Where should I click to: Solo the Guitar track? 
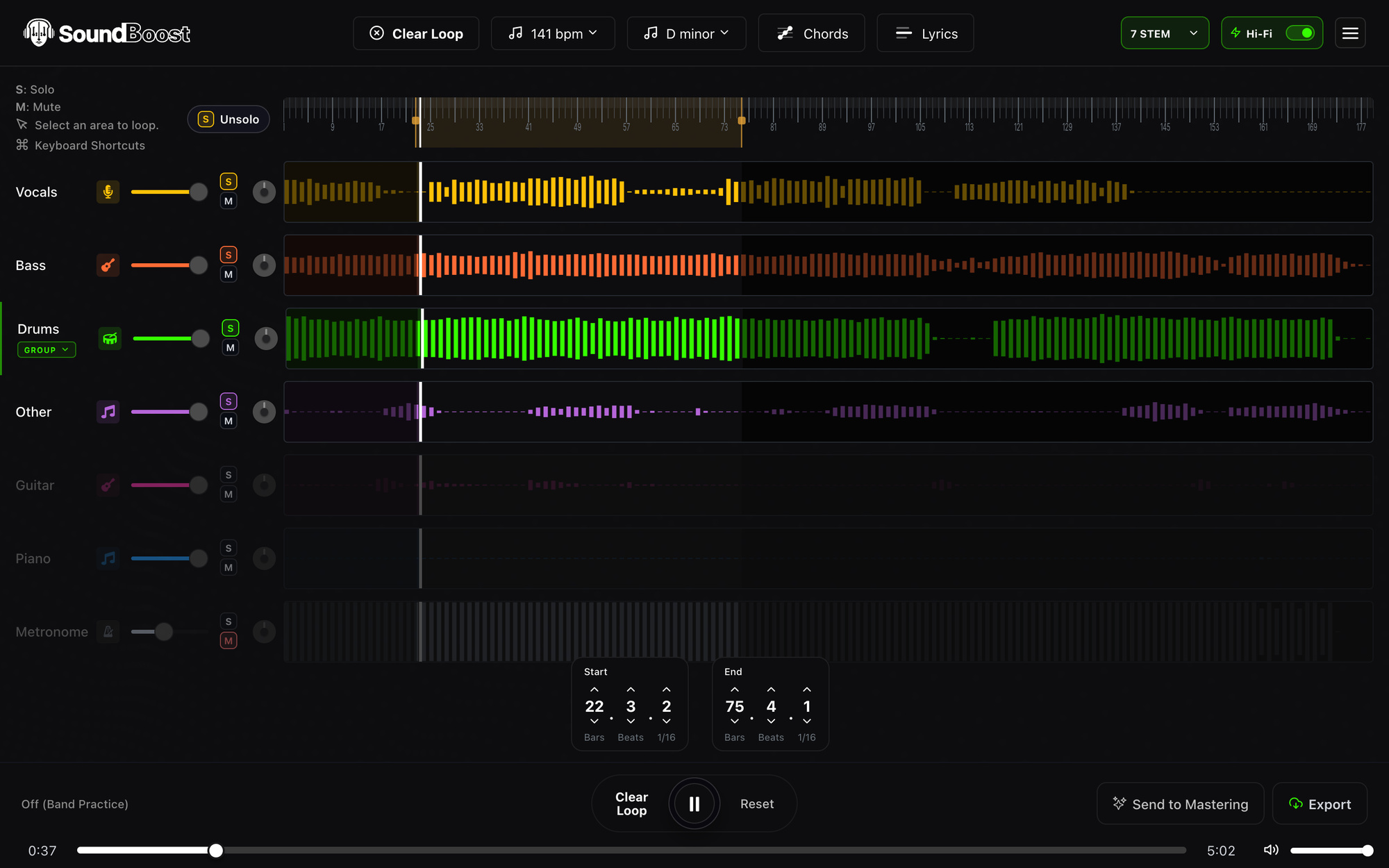tap(228, 475)
